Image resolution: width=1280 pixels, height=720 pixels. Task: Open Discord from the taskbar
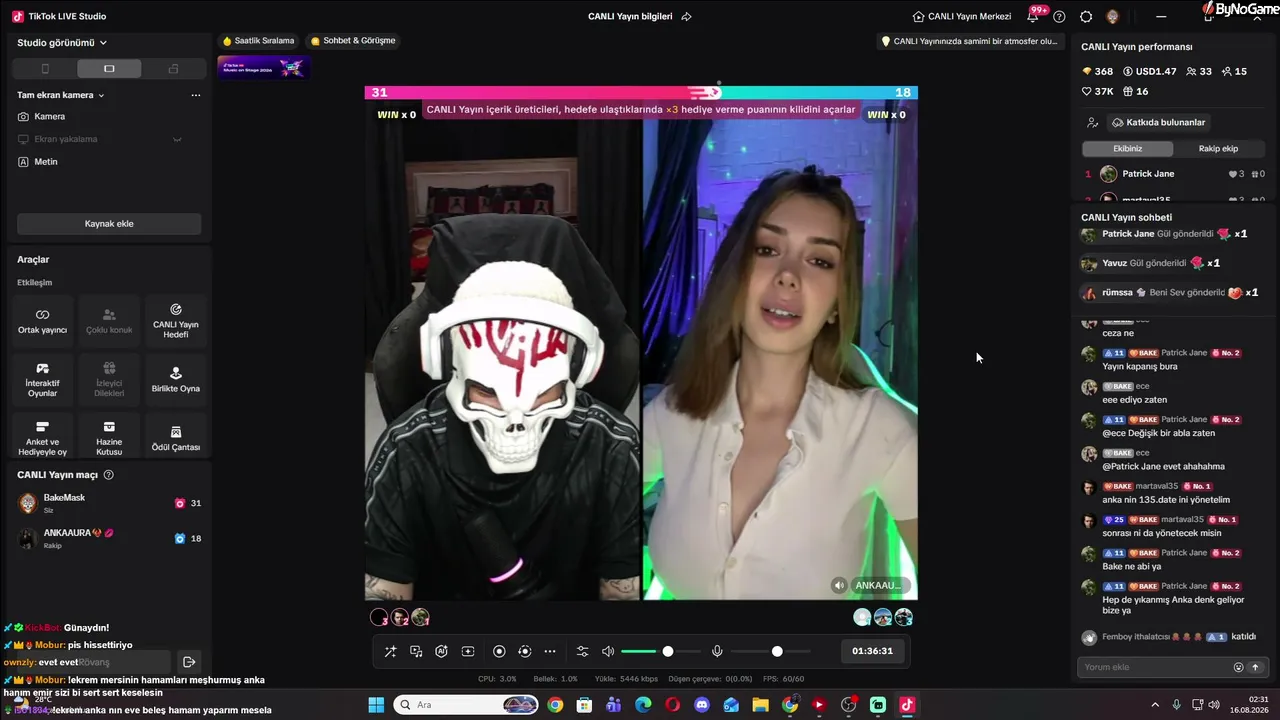(x=701, y=705)
